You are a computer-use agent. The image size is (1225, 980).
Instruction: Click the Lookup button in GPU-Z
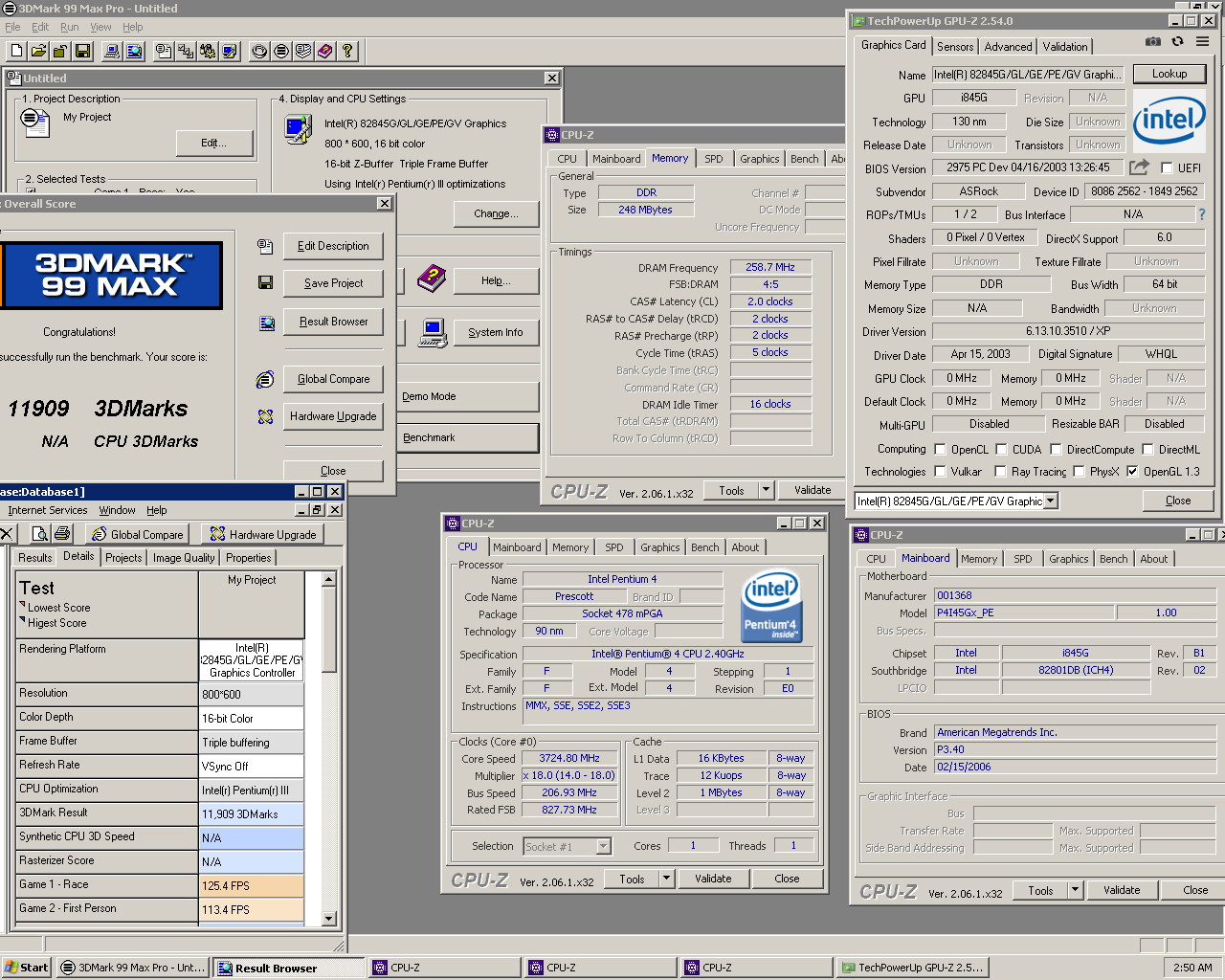[x=1169, y=74]
